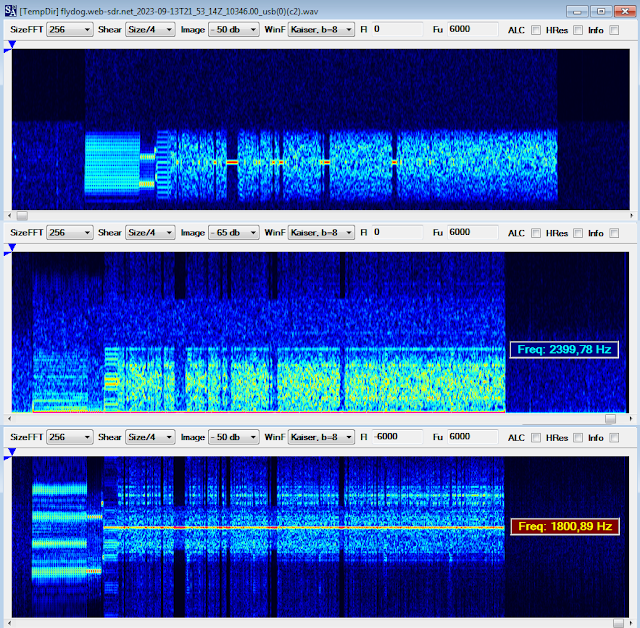Click blue position marker above bottom spectrogram
This screenshot has height=628, width=640.
pyautogui.click(x=12, y=451)
